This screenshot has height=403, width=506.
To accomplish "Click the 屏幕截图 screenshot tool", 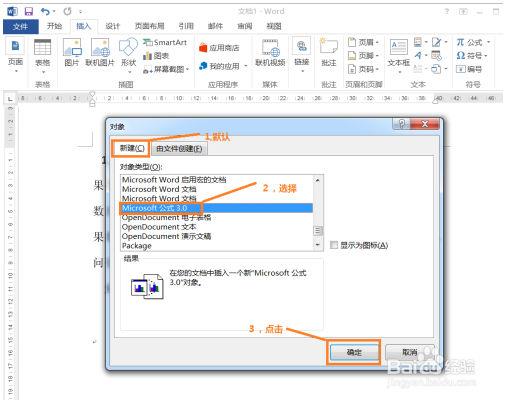I will [166, 69].
